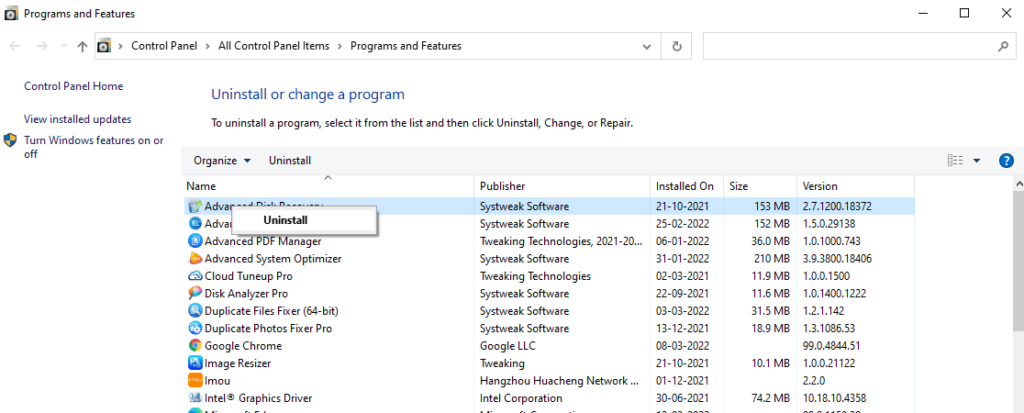Viewport: 1024px width, 413px height.
Task: Click the 210 MB size cell
Action: point(771,259)
